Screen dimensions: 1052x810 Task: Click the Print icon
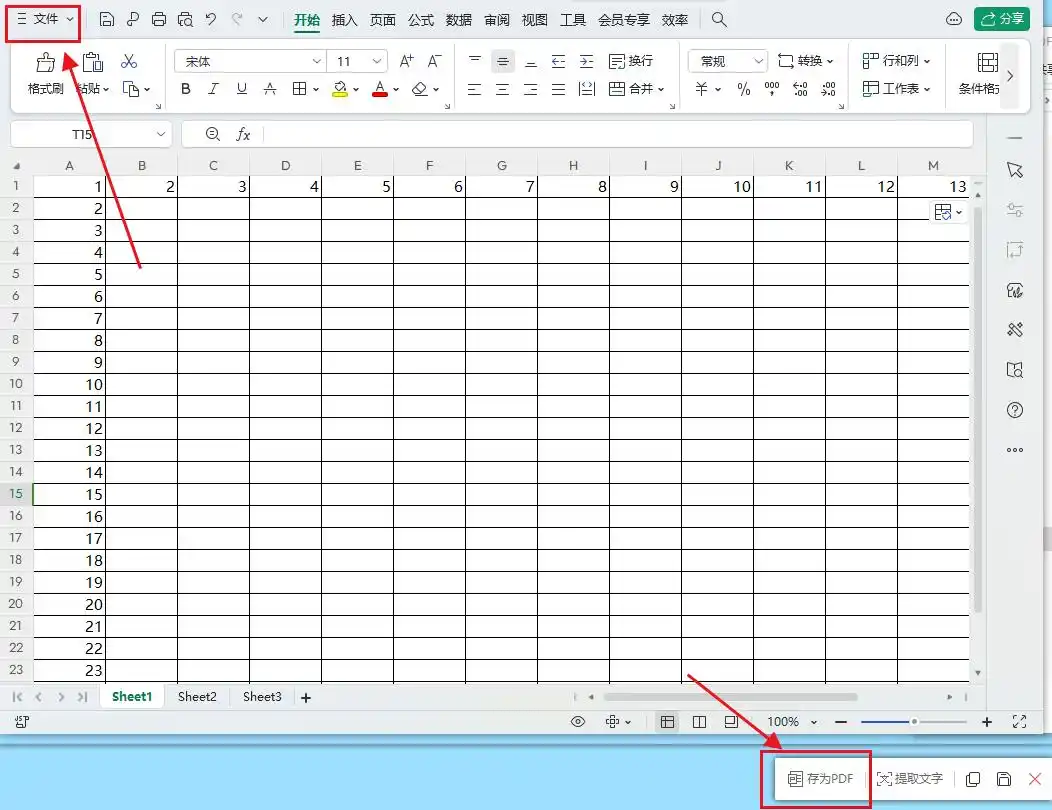pos(159,19)
